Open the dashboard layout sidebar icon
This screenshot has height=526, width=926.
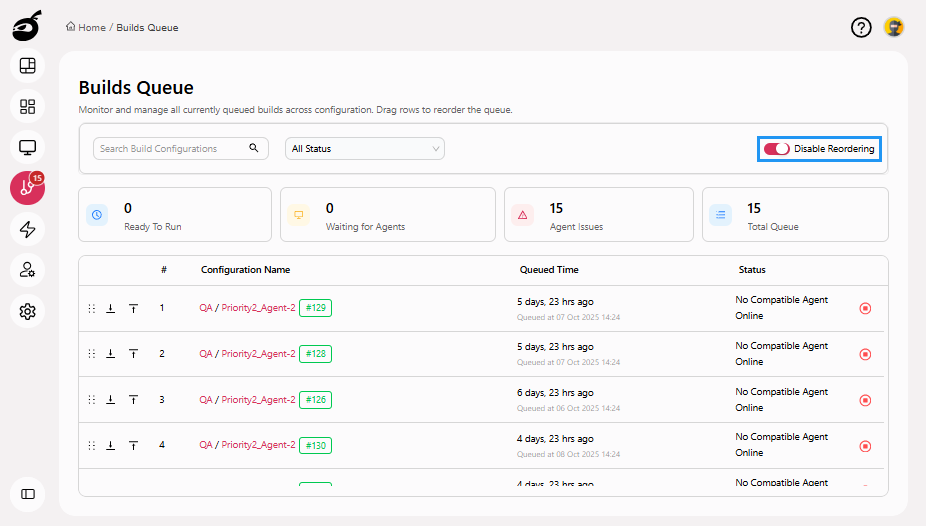[x=28, y=66]
